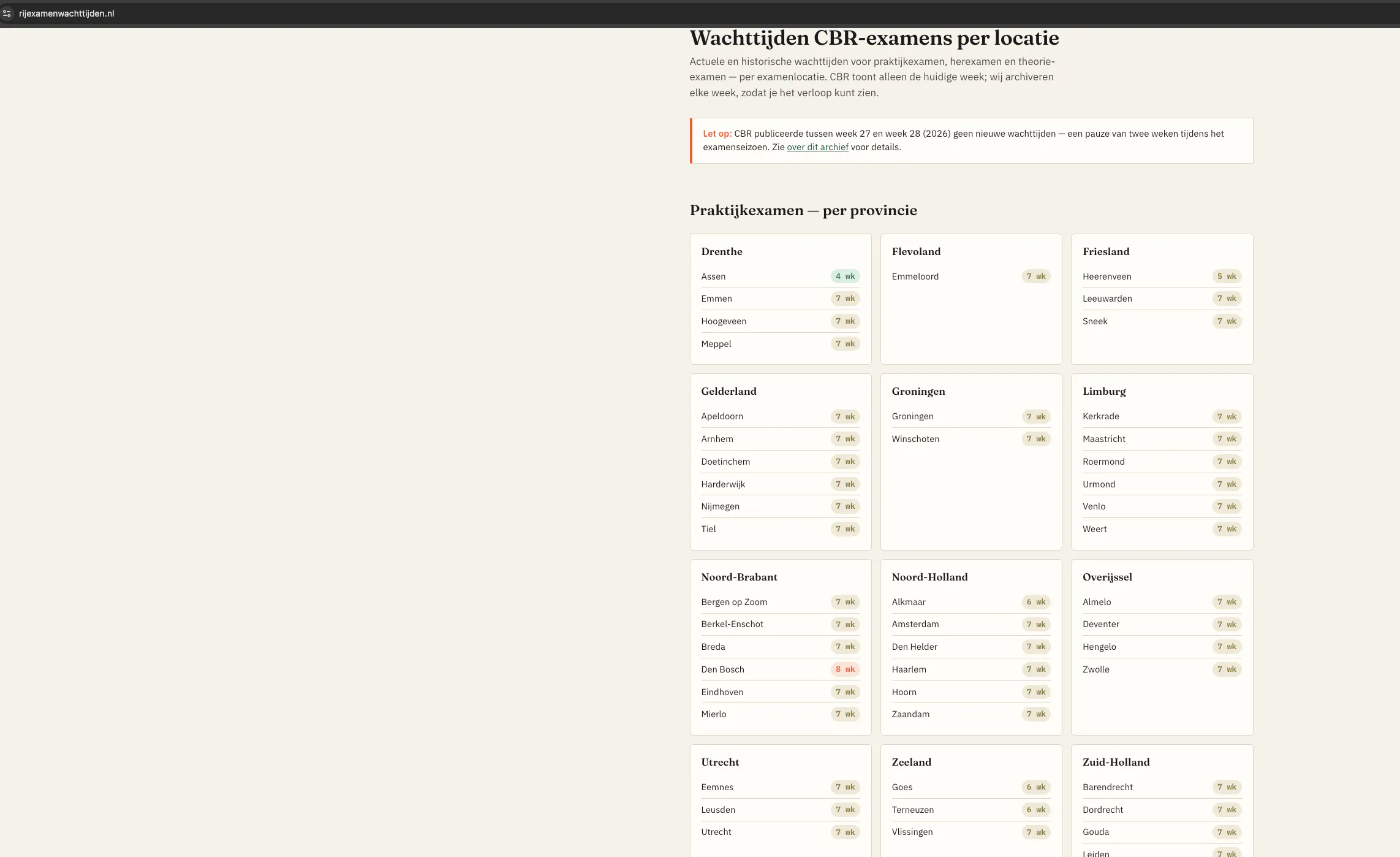Select Tiel location row
1400x857 pixels.
click(x=780, y=529)
